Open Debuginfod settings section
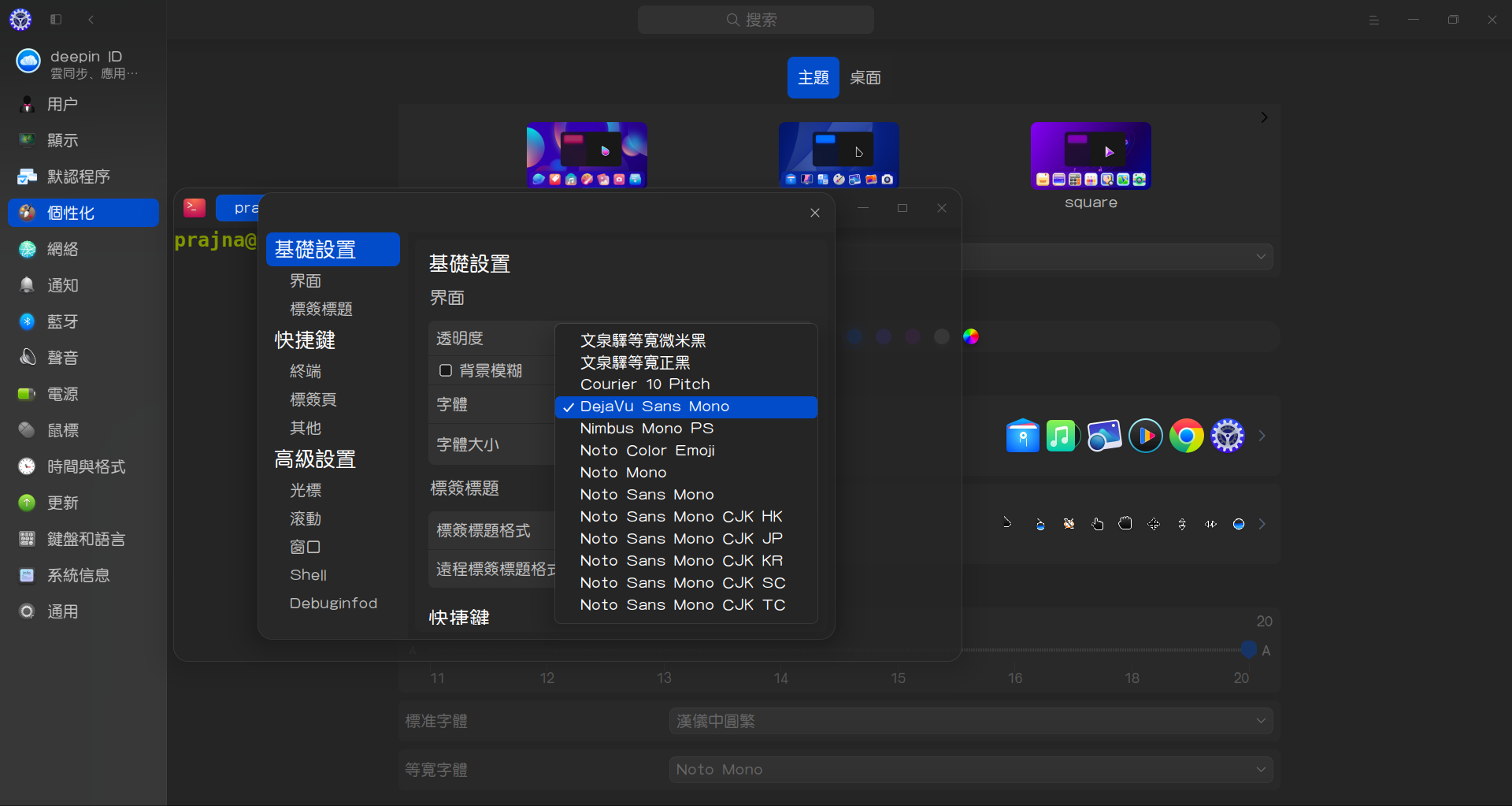 coord(333,604)
